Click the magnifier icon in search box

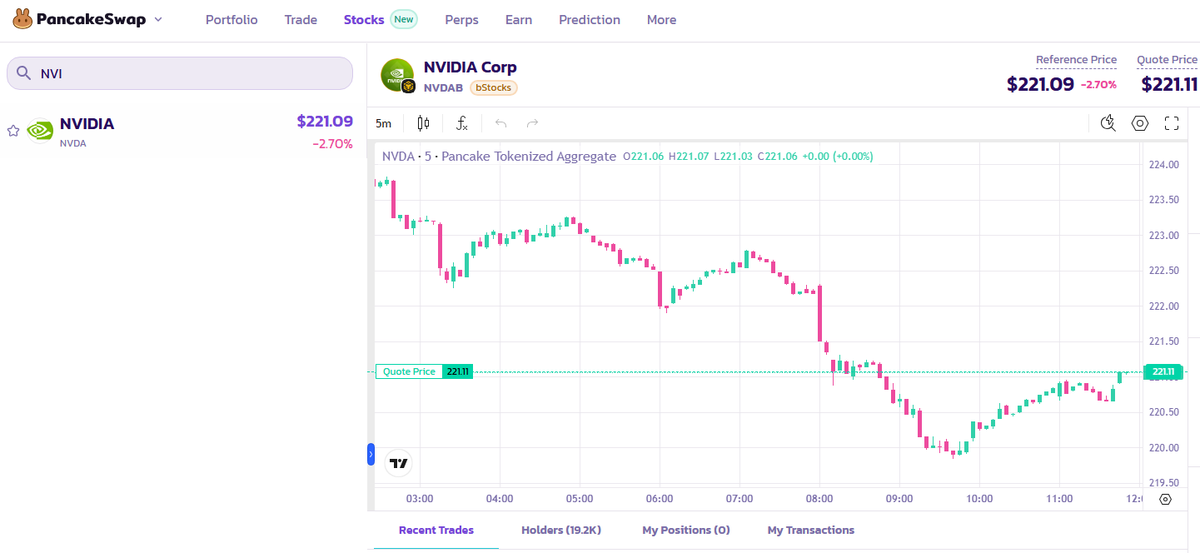[x=24, y=73]
